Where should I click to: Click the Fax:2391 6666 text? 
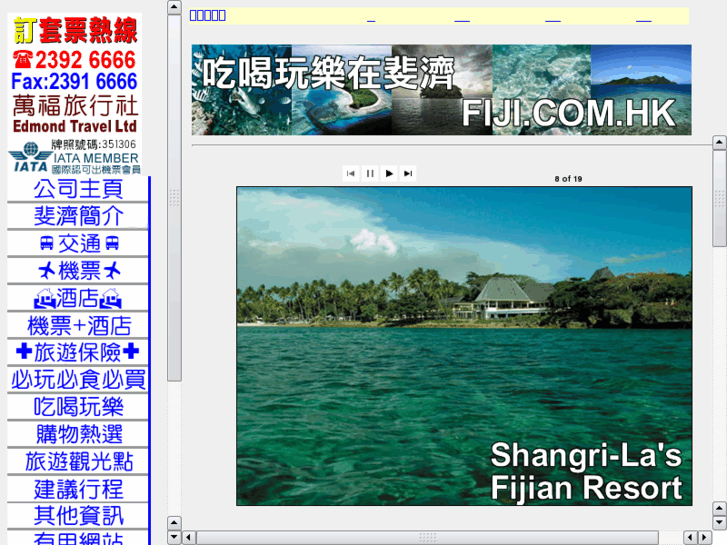pyautogui.click(x=74, y=82)
